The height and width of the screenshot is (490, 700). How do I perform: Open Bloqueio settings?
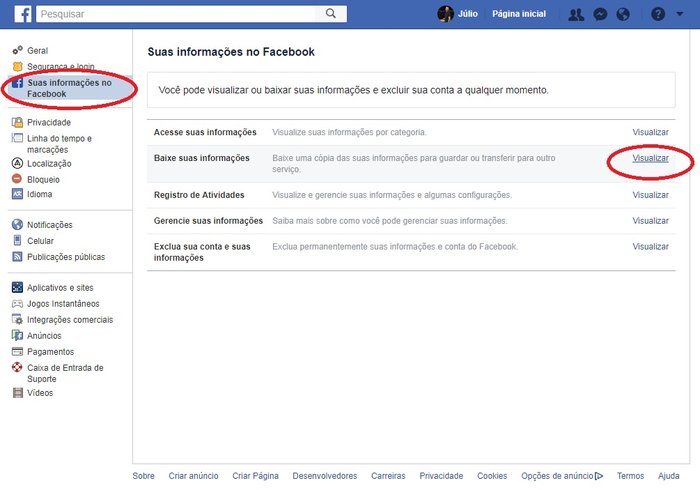(43, 179)
